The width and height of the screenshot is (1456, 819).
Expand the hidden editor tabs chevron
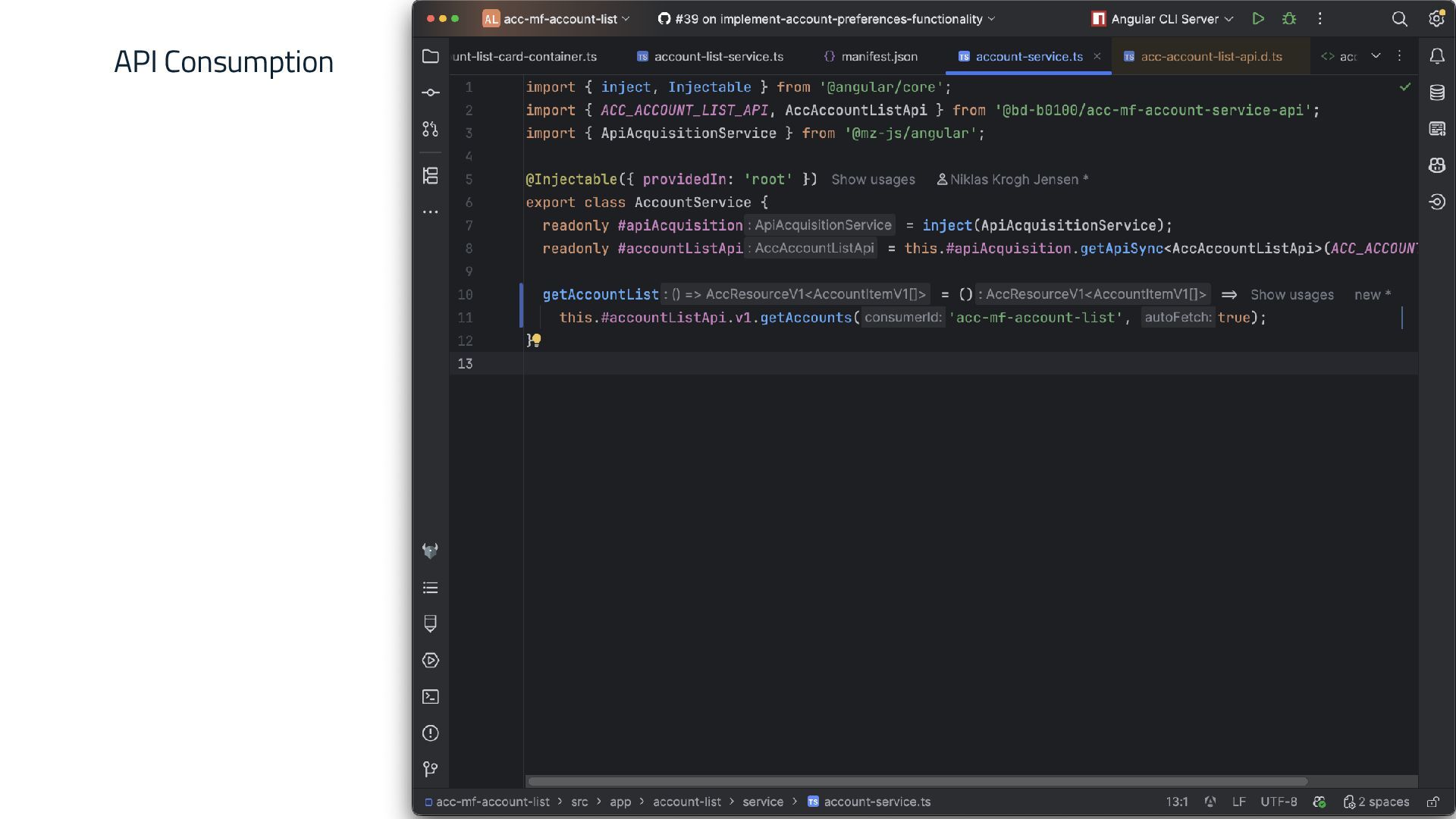pos(1376,56)
